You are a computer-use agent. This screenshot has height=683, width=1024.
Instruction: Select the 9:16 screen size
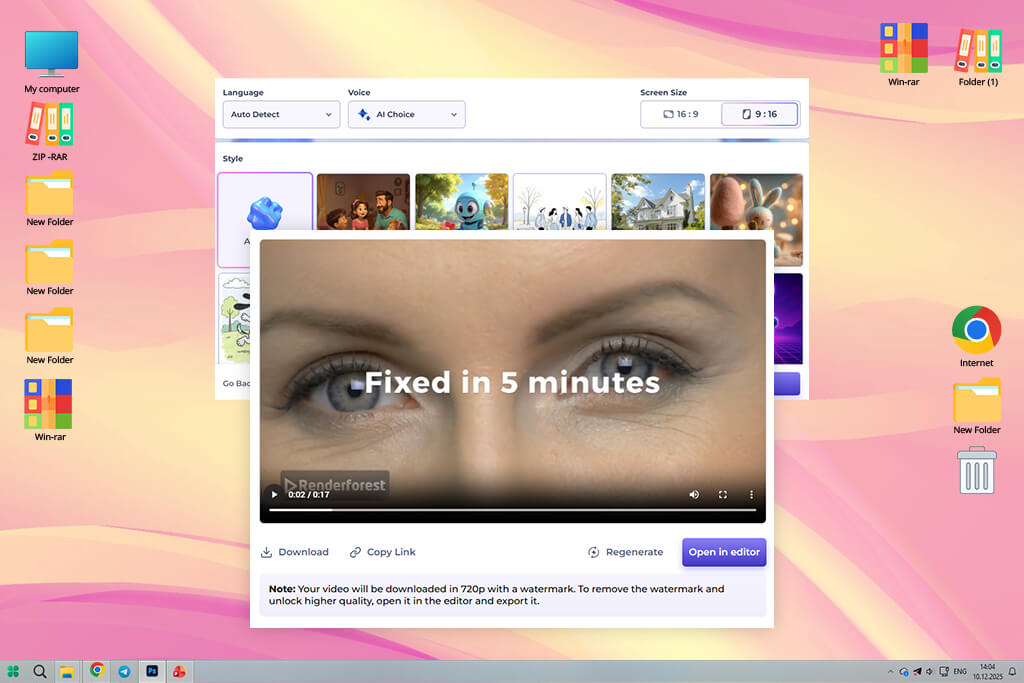point(760,114)
